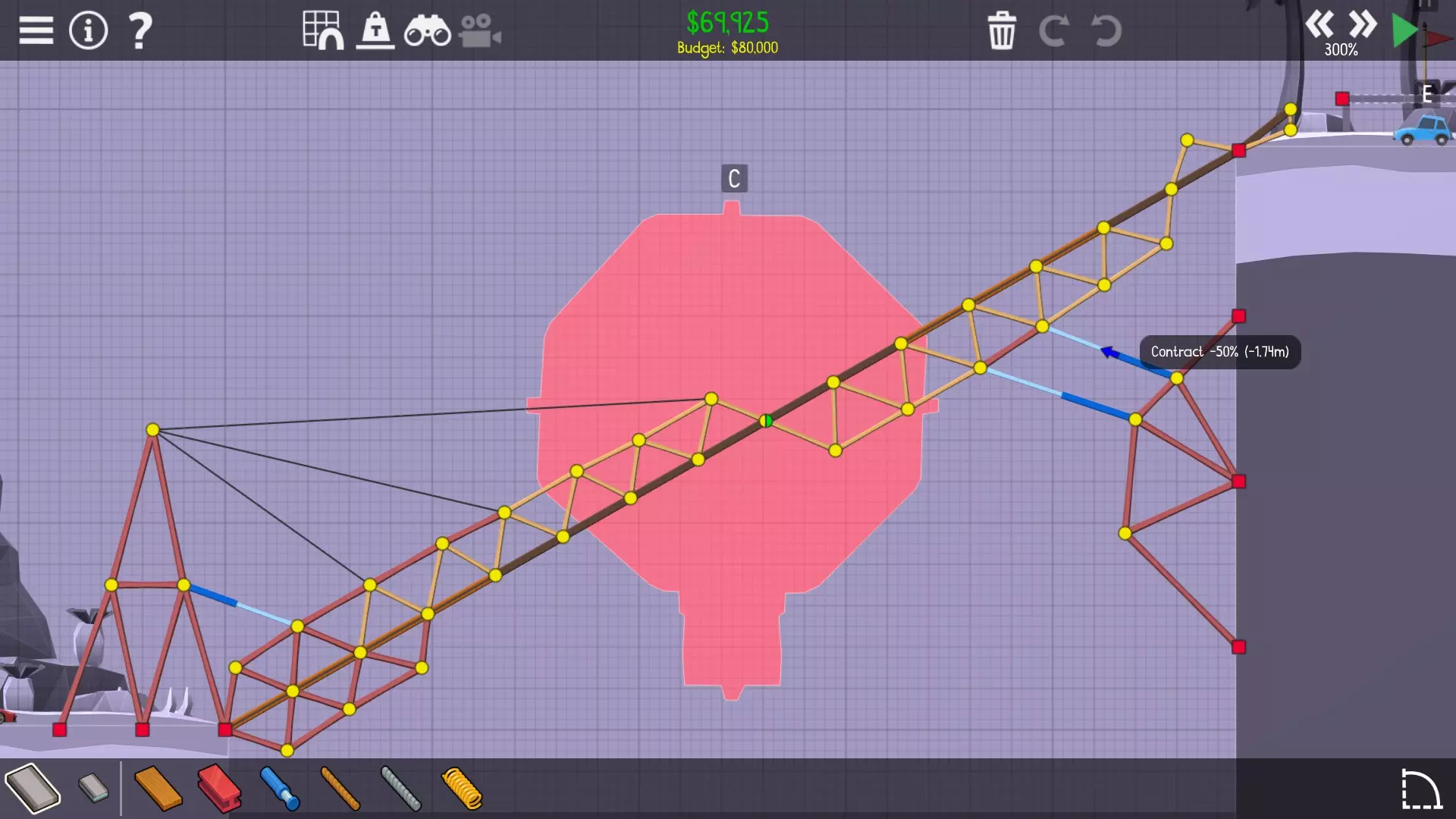Viewport: 1456px width, 819px height.
Task: Select the road material
Action: 32,789
